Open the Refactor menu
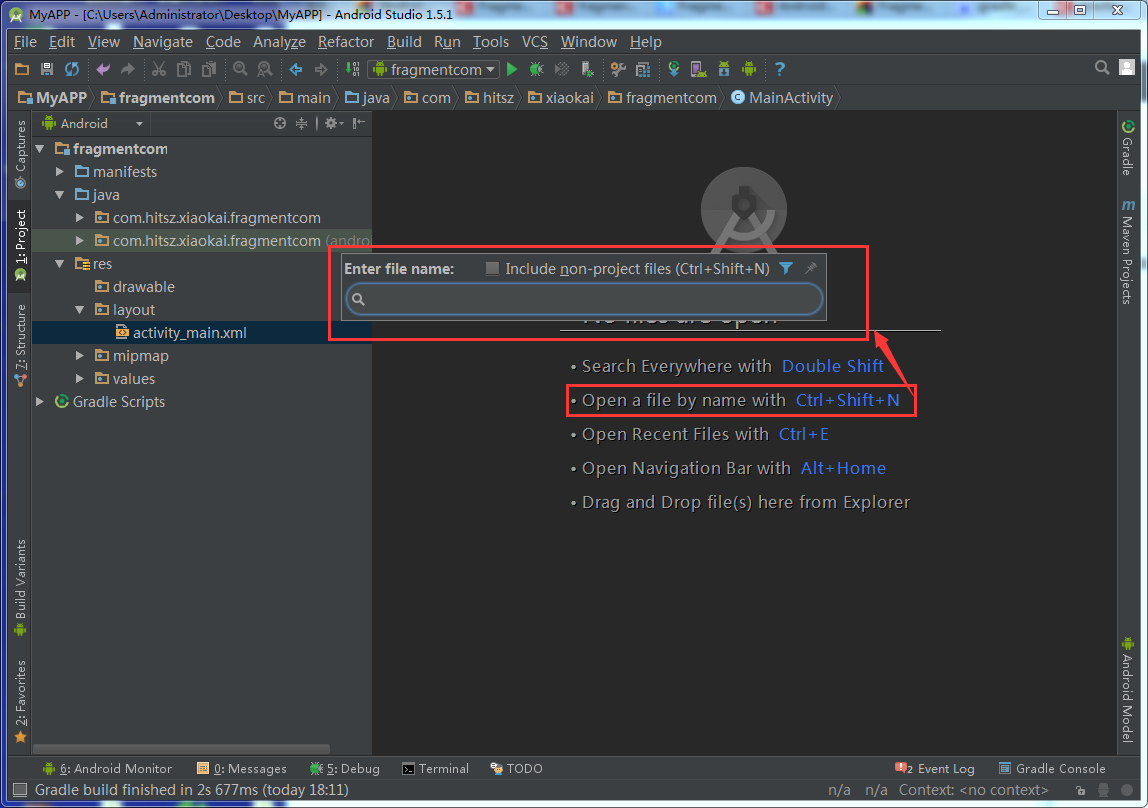Image resolution: width=1148 pixels, height=808 pixels. coord(345,42)
